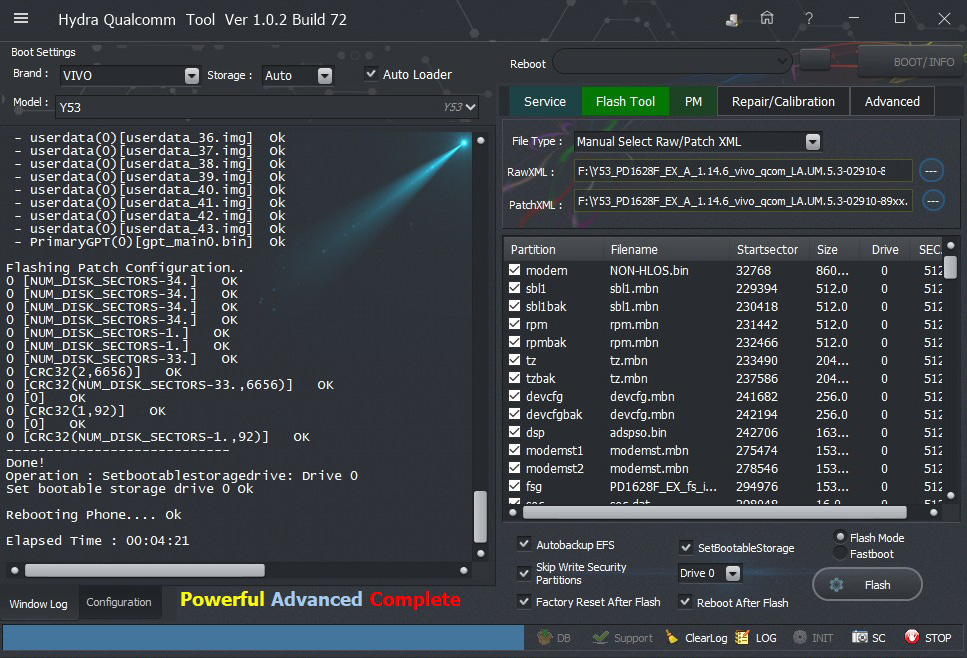Toggle SetBootableStorage checkbox
Screen dimensions: 967x658
coord(685,547)
